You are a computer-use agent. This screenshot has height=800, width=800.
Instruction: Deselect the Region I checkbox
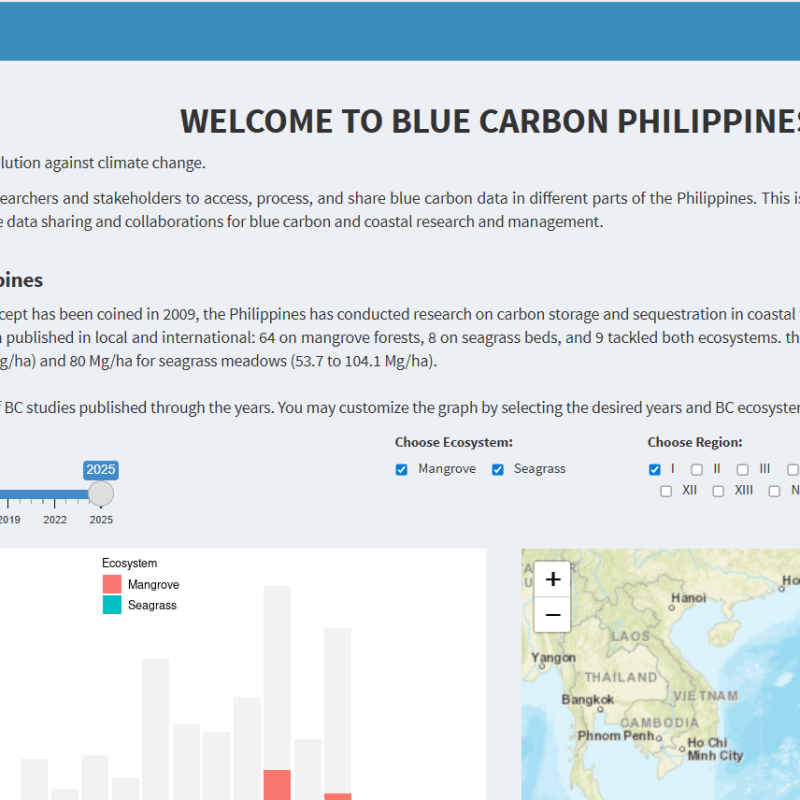[655, 469]
